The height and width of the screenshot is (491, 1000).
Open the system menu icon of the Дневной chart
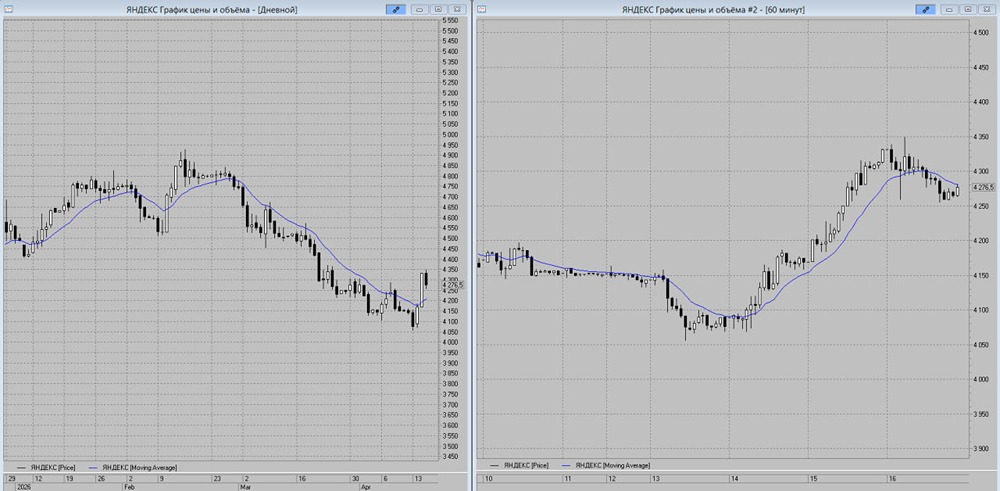(8, 9)
